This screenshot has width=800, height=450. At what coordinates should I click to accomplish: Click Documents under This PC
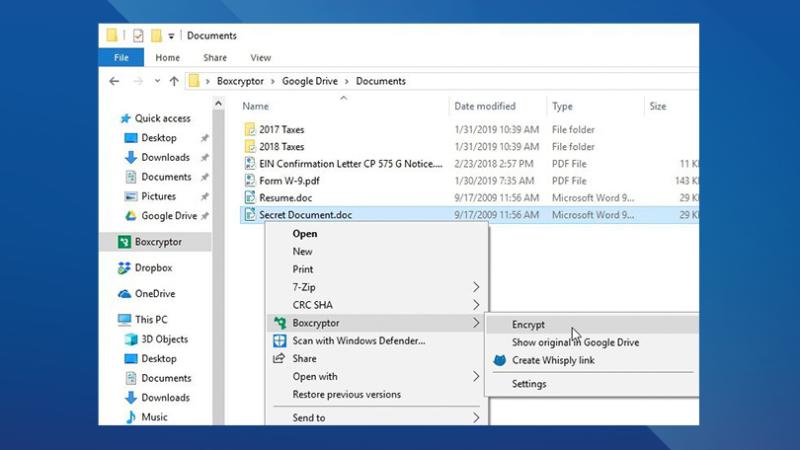pos(166,378)
